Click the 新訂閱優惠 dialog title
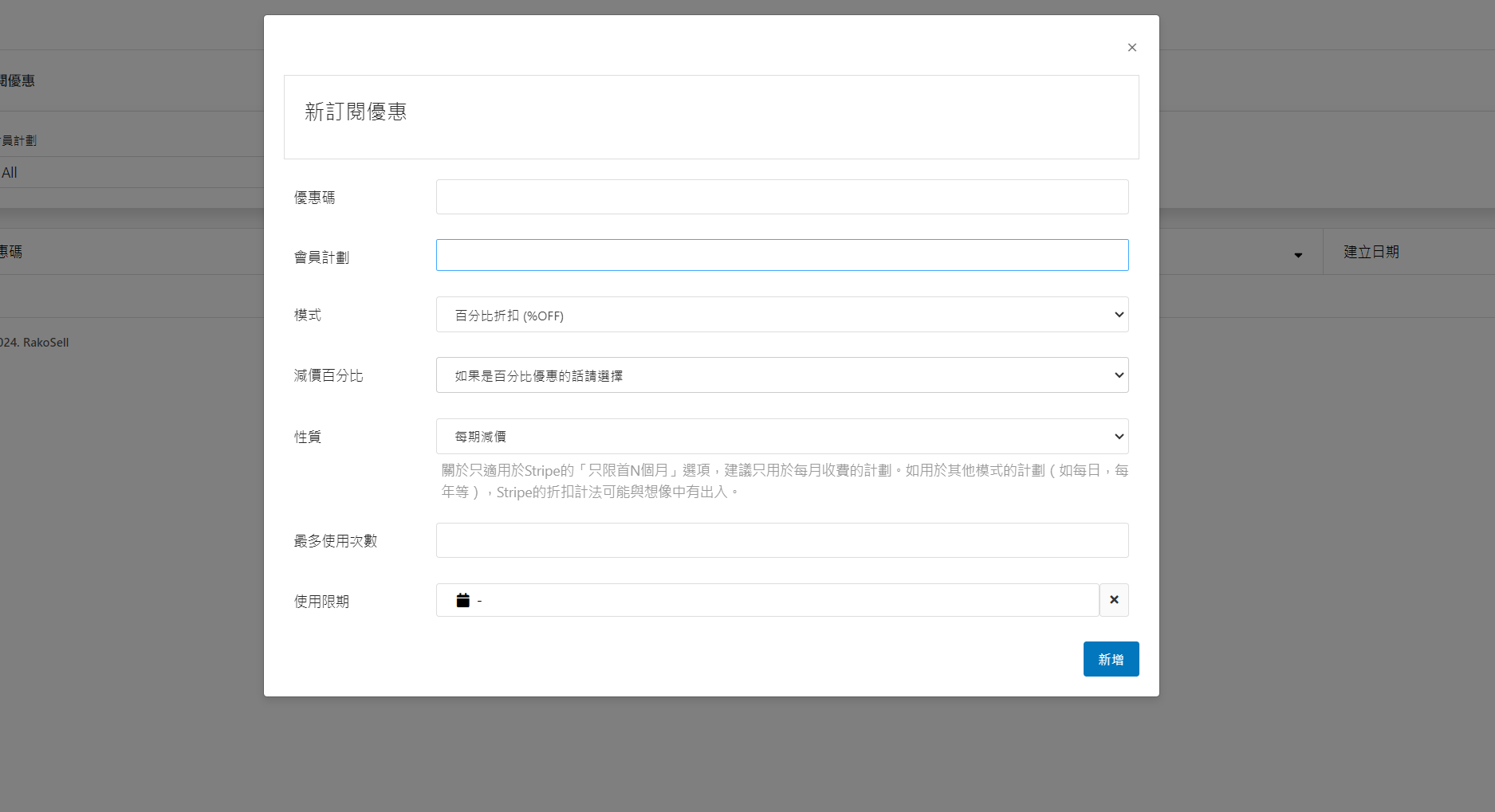1495x812 pixels. [356, 112]
